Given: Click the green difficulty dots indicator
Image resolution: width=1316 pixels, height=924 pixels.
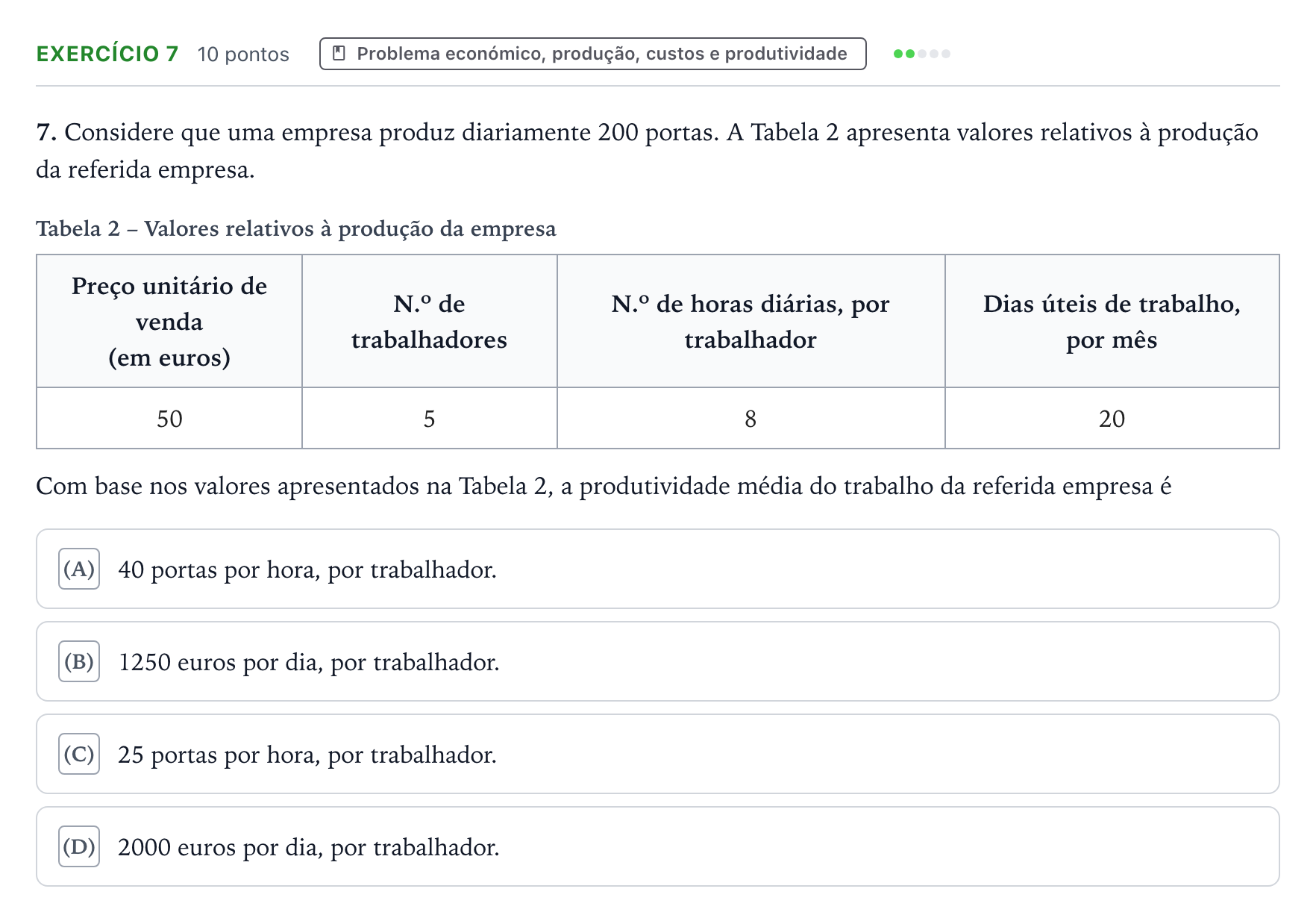Looking at the screenshot, I should point(921,54).
